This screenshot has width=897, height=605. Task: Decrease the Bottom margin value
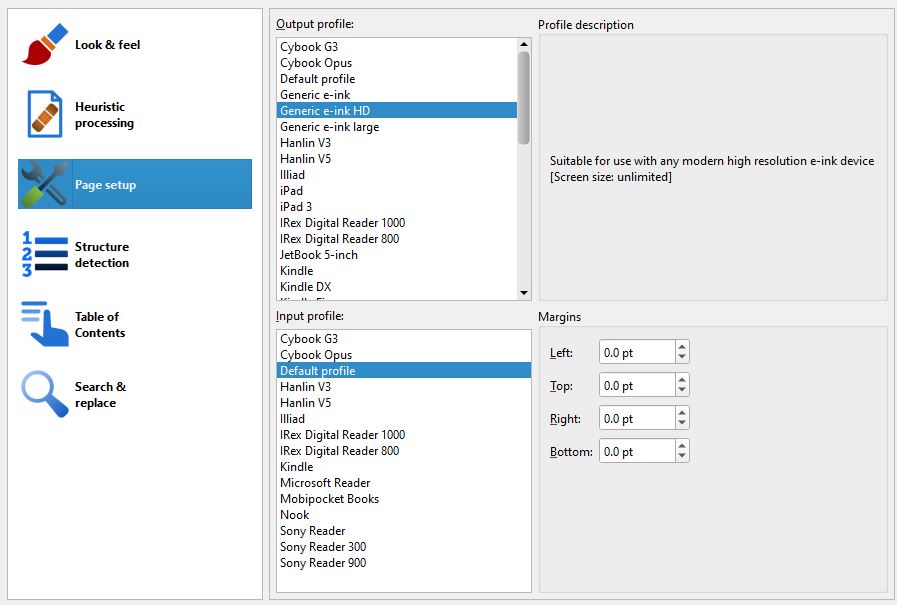pyautogui.click(x=682, y=457)
